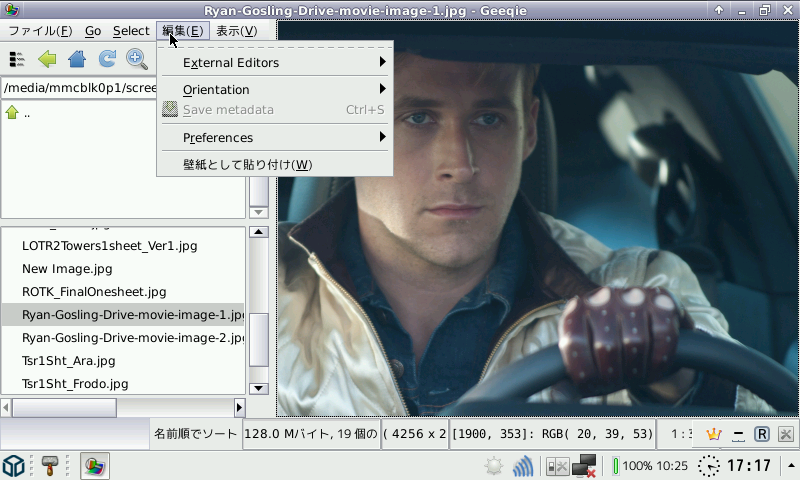Click Geeqie app icon in title bar
This screenshot has height=480, width=800.
[x=11, y=10]
